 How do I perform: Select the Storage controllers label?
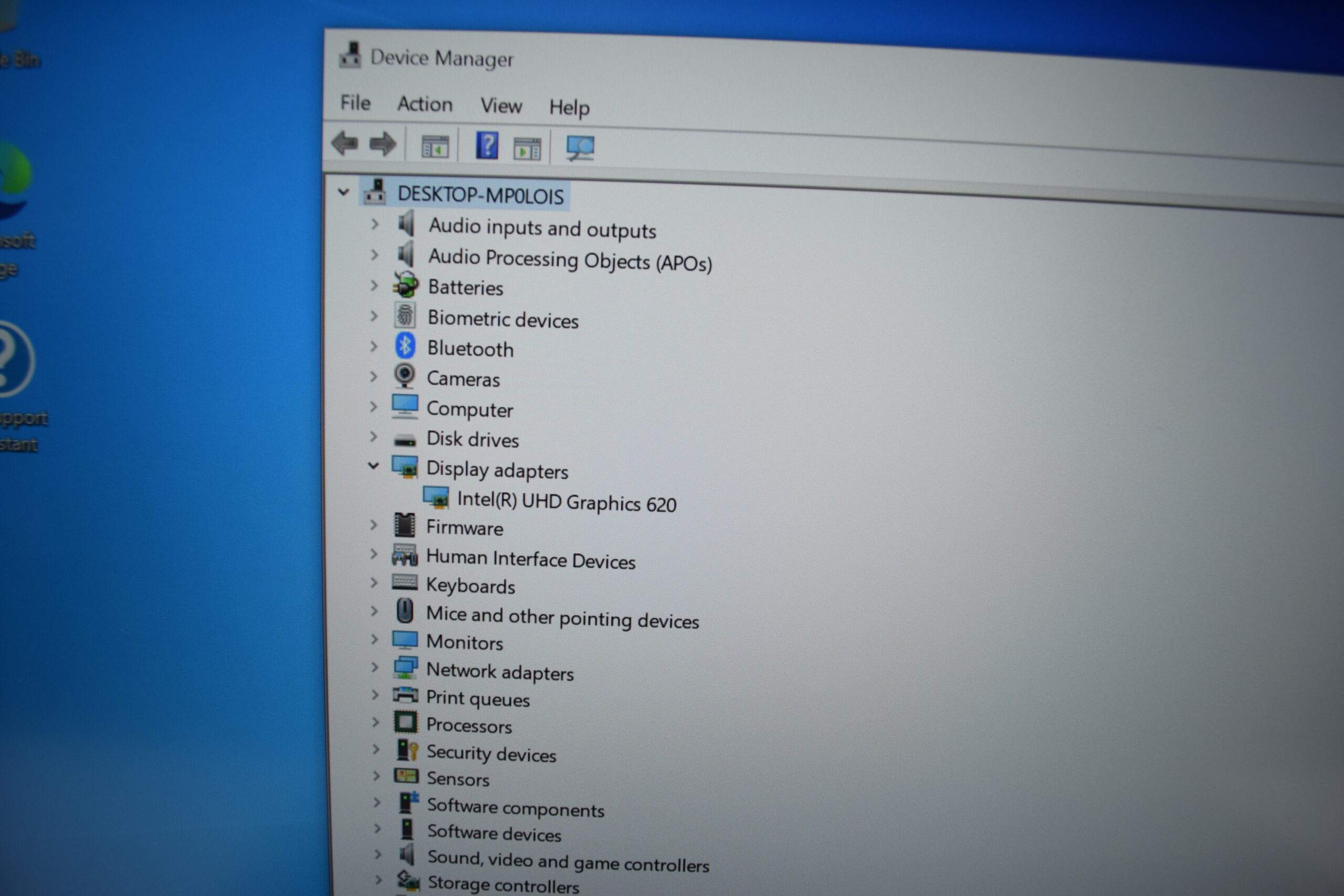tap(503, 885)
